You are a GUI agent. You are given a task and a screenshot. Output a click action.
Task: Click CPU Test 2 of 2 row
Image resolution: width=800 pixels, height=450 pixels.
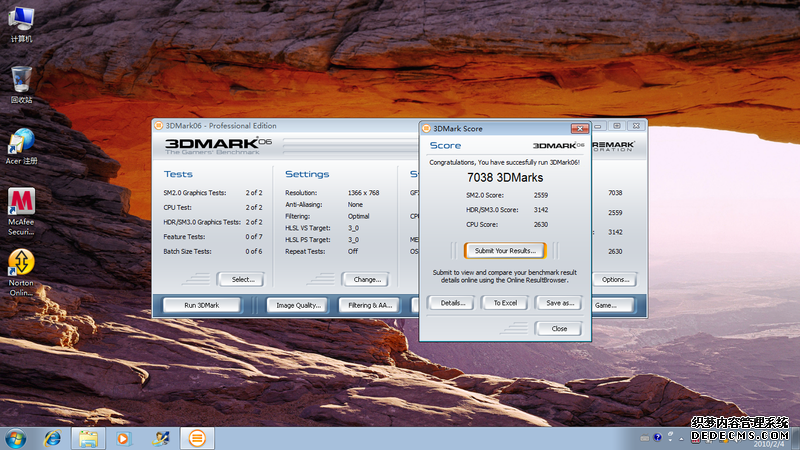click(213, 208)
